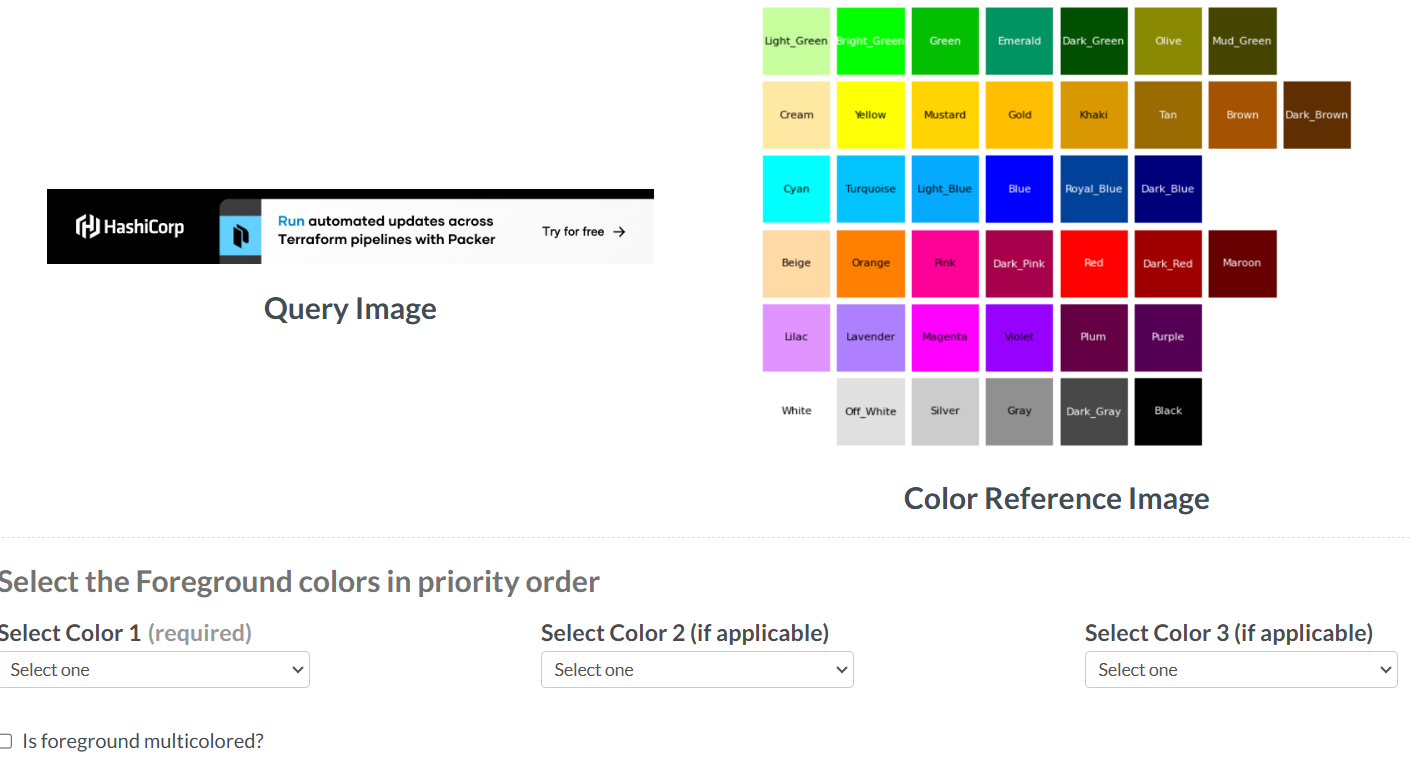Image resolution: width=1422 pixels, height=760 pixels.
Task: Click the 'Query Image' heading
Action: [x=350, y=309]
